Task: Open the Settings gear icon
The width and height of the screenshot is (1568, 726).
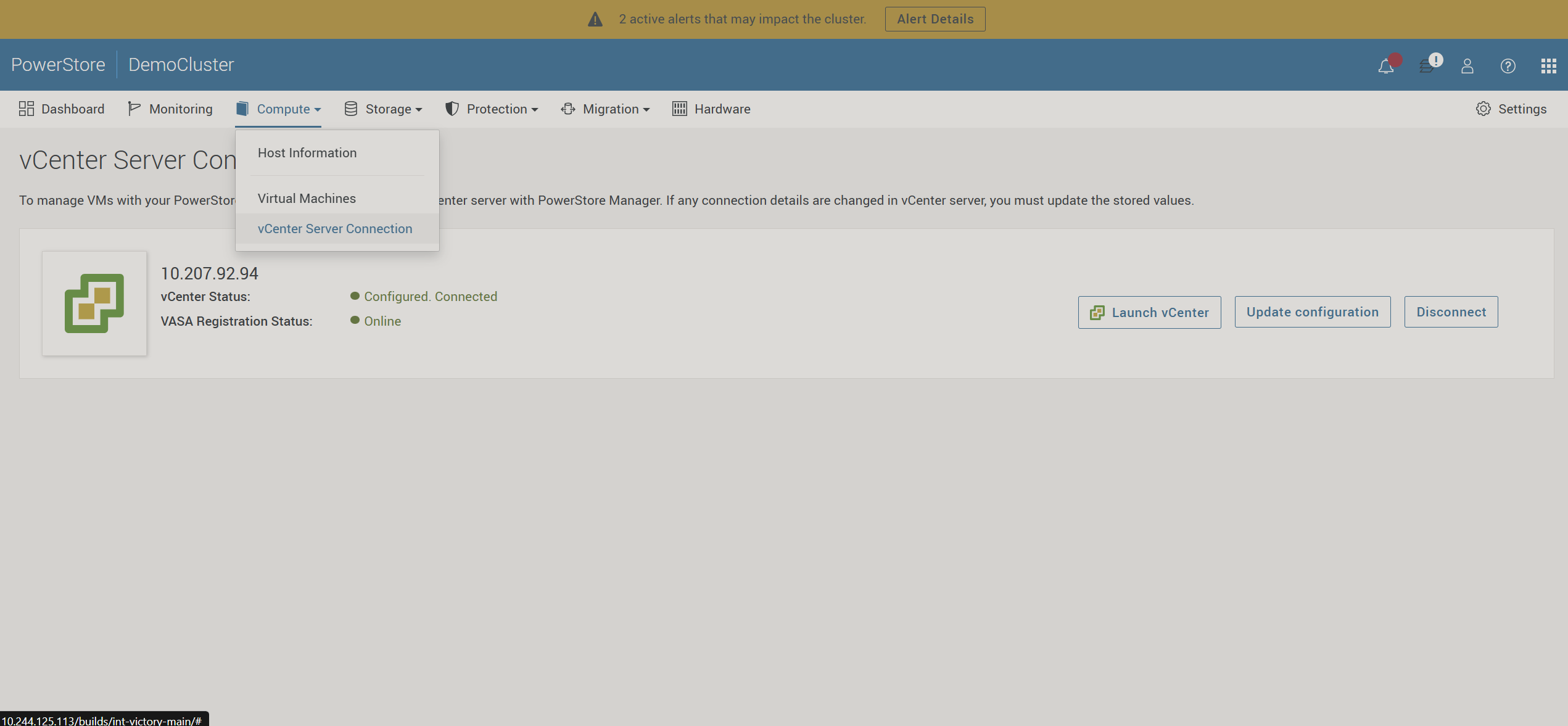Action: point(1484,109)
